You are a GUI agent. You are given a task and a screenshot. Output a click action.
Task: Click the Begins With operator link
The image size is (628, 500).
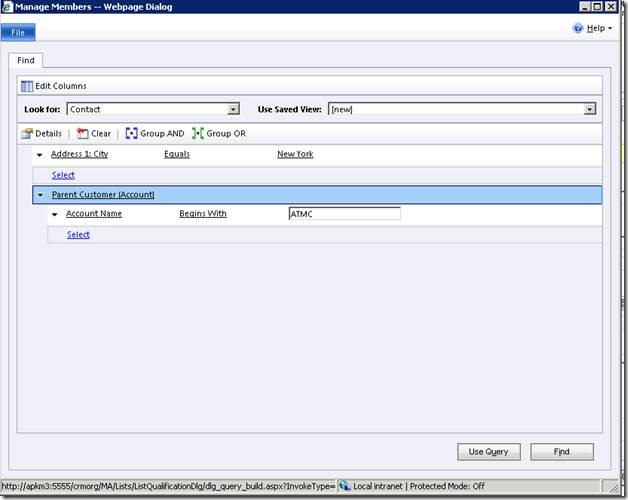coord(202,214)
